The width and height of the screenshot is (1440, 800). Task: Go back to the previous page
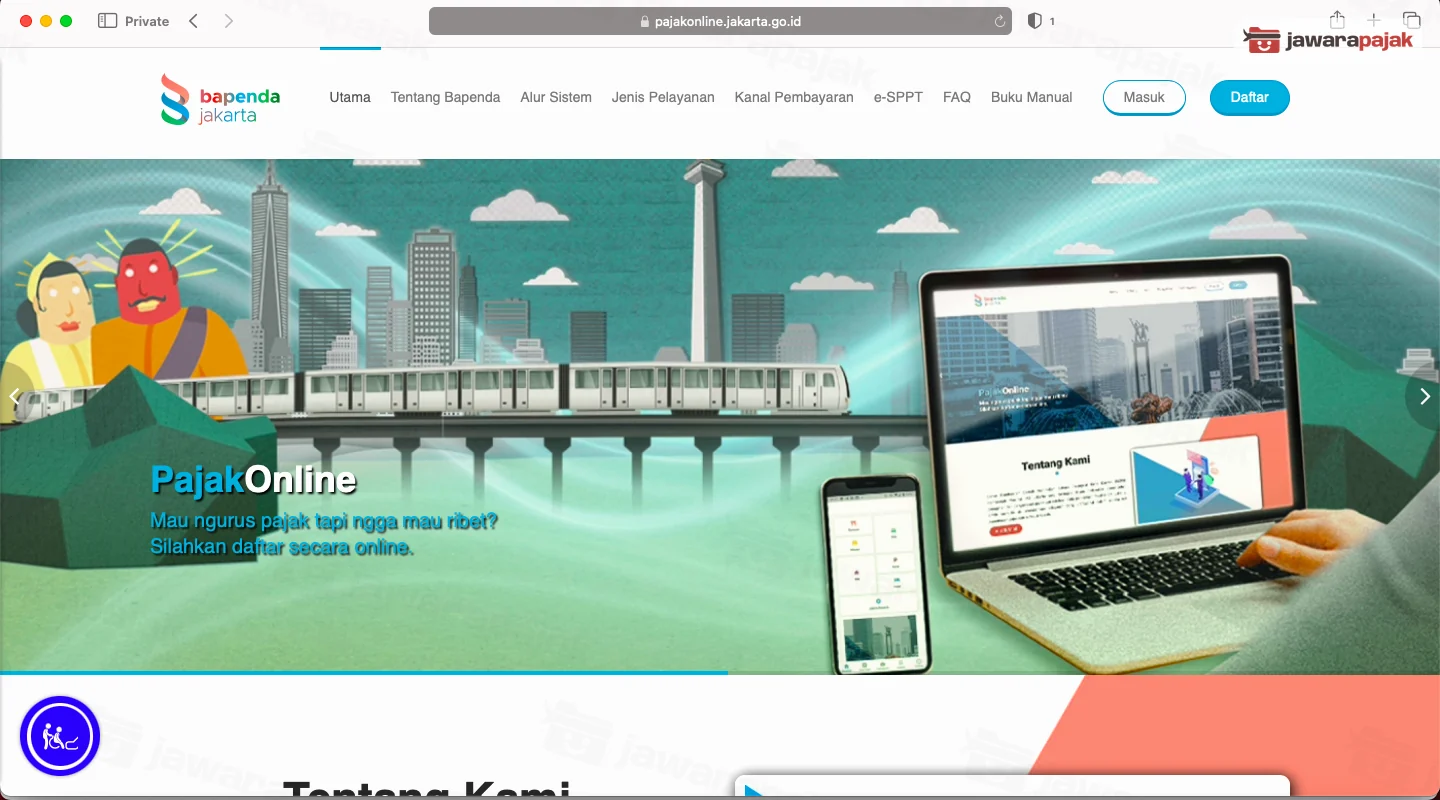tap(194, 21)
